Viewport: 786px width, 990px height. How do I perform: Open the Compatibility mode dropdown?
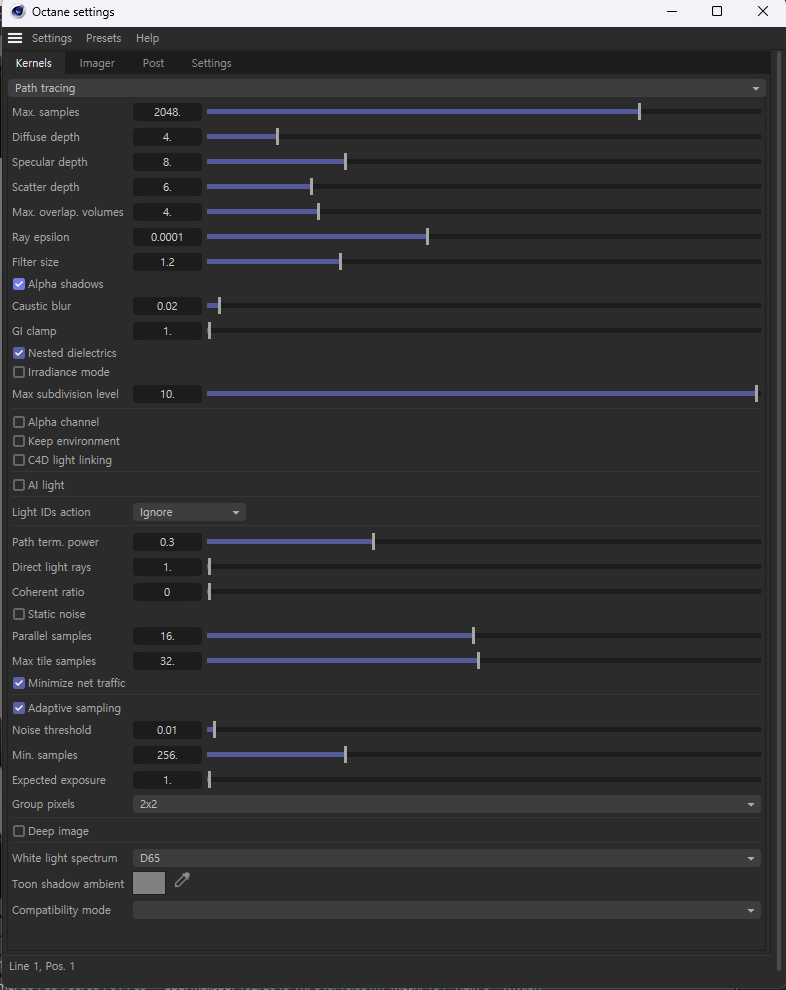pos(446,910)
